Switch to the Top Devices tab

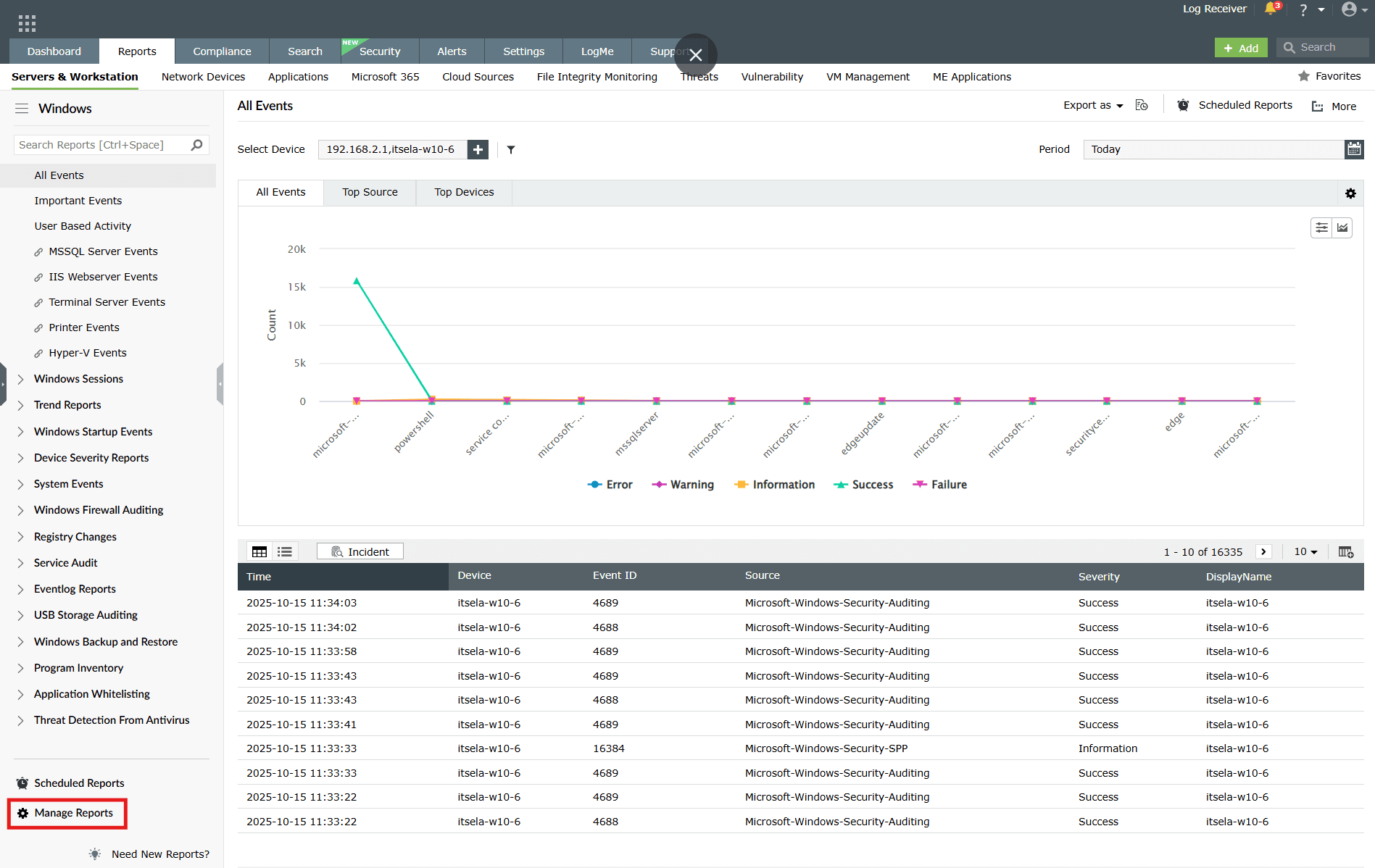(x=464, y=192)
